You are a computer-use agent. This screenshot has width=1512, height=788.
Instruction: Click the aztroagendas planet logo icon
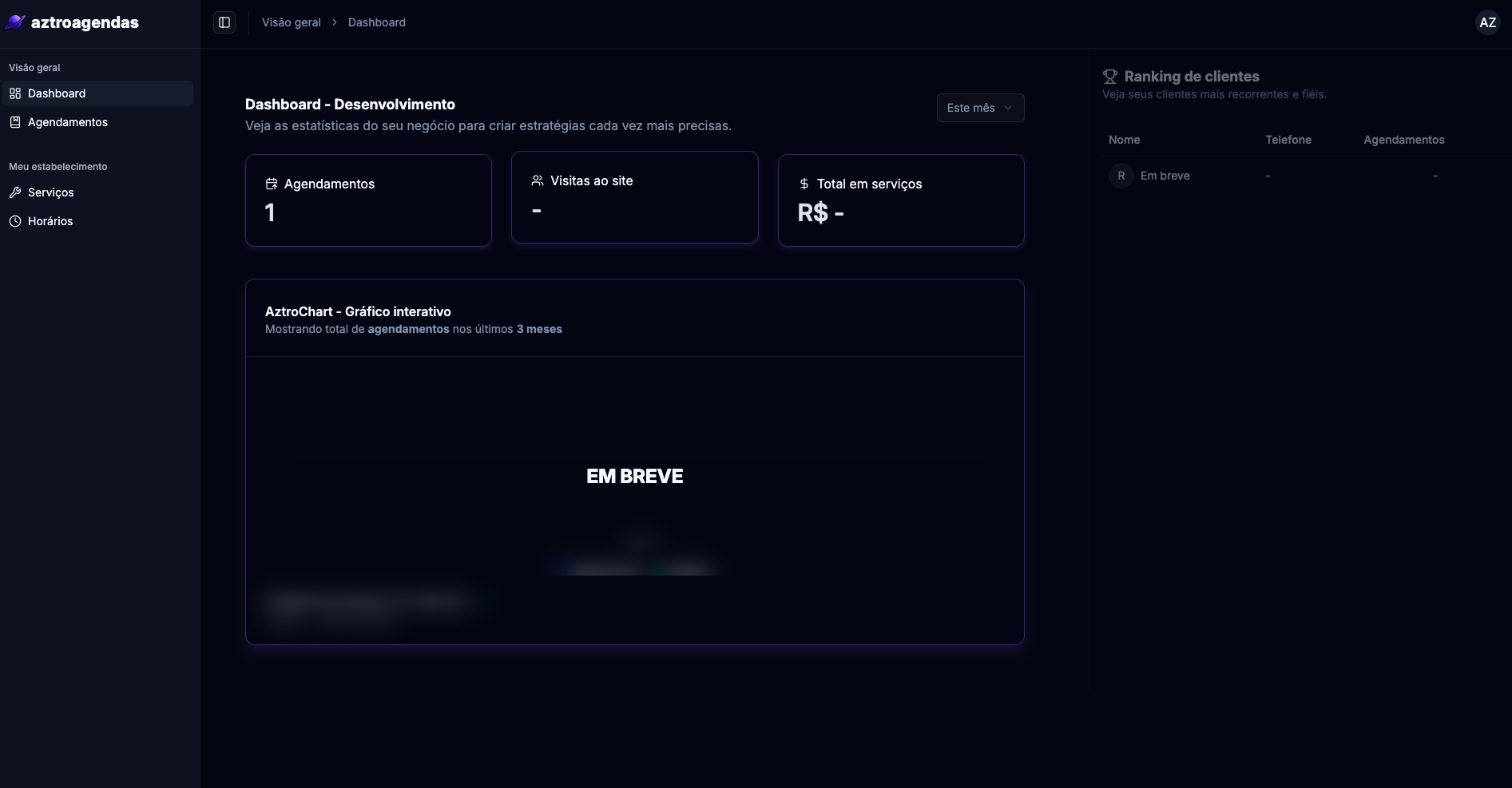pos(15,22)
